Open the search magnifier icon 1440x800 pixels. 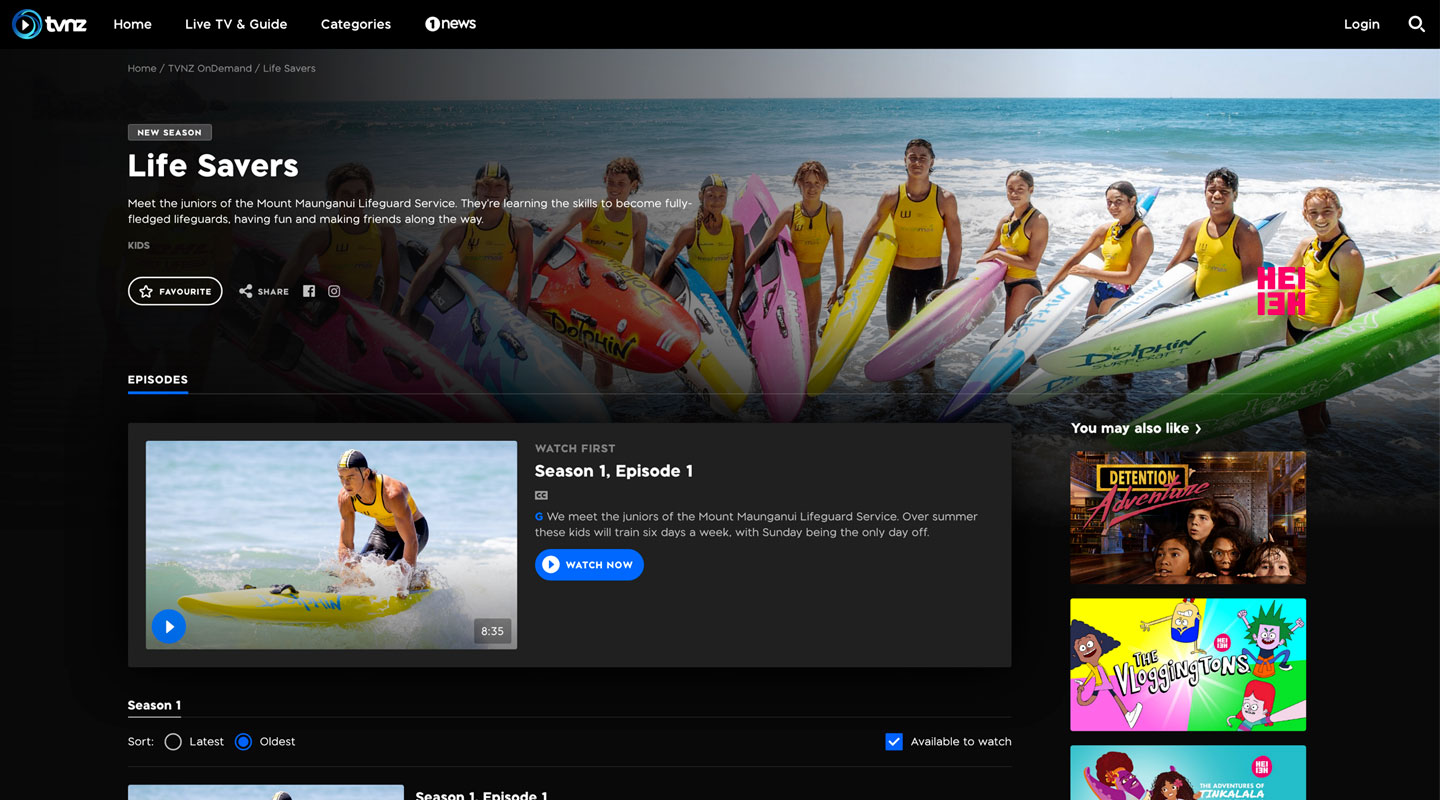point(1416,24)
